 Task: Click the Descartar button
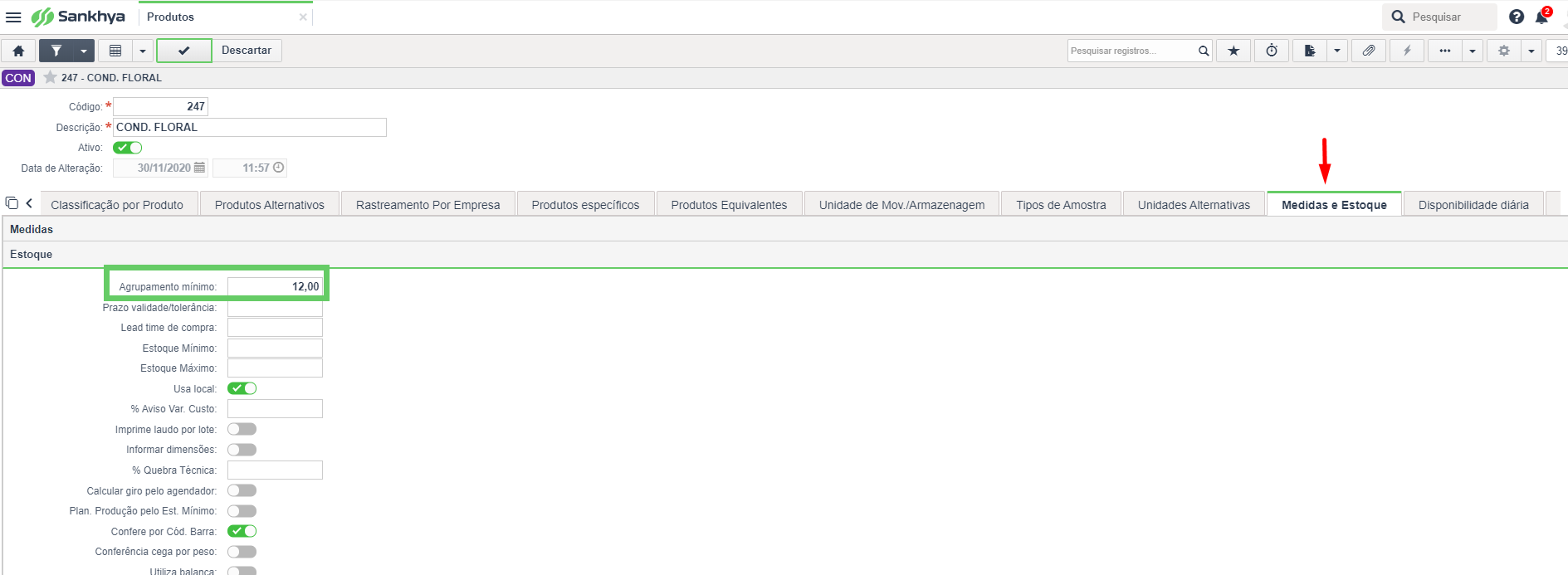[247, 51]
